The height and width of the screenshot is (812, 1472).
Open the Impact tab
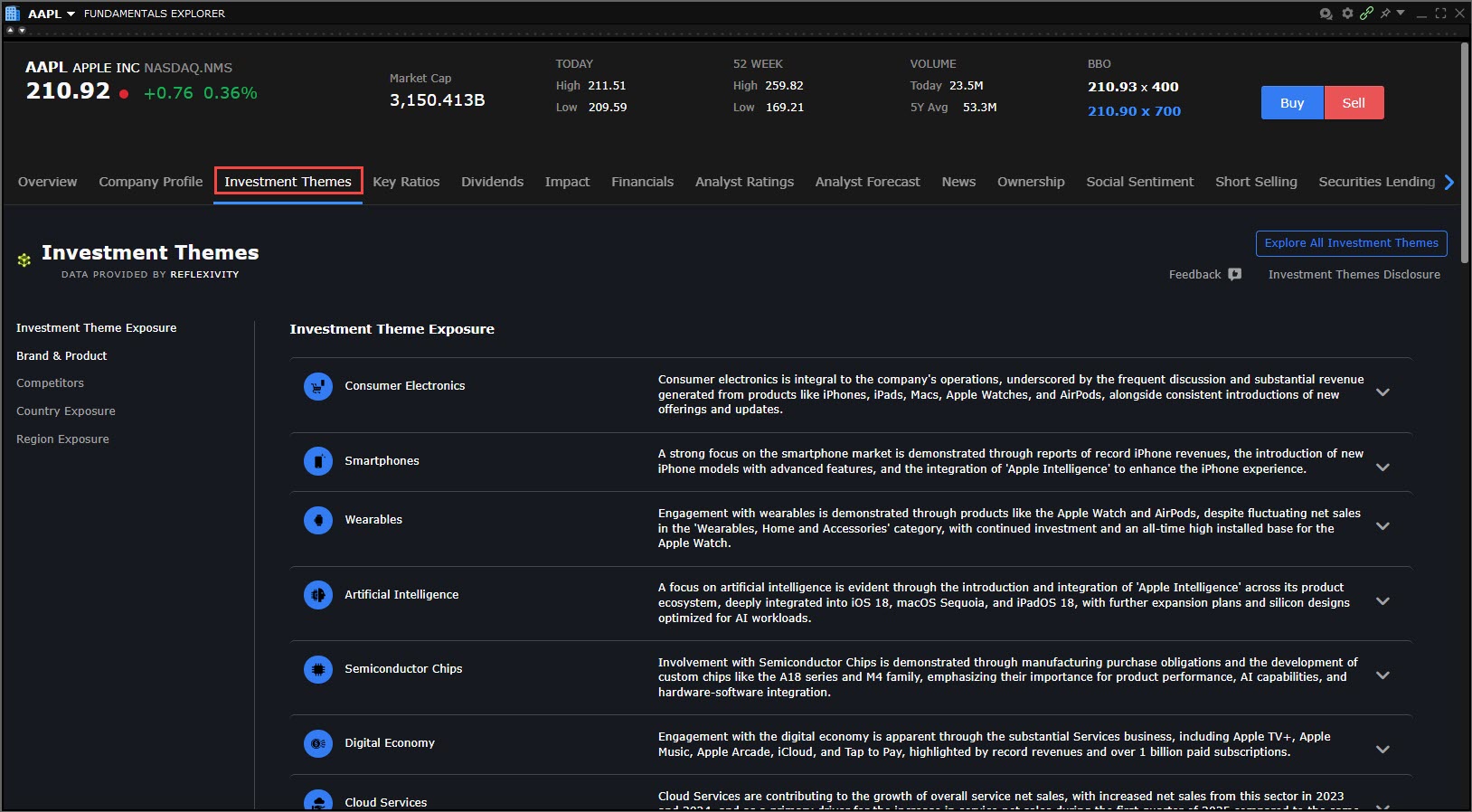[568, 182]
